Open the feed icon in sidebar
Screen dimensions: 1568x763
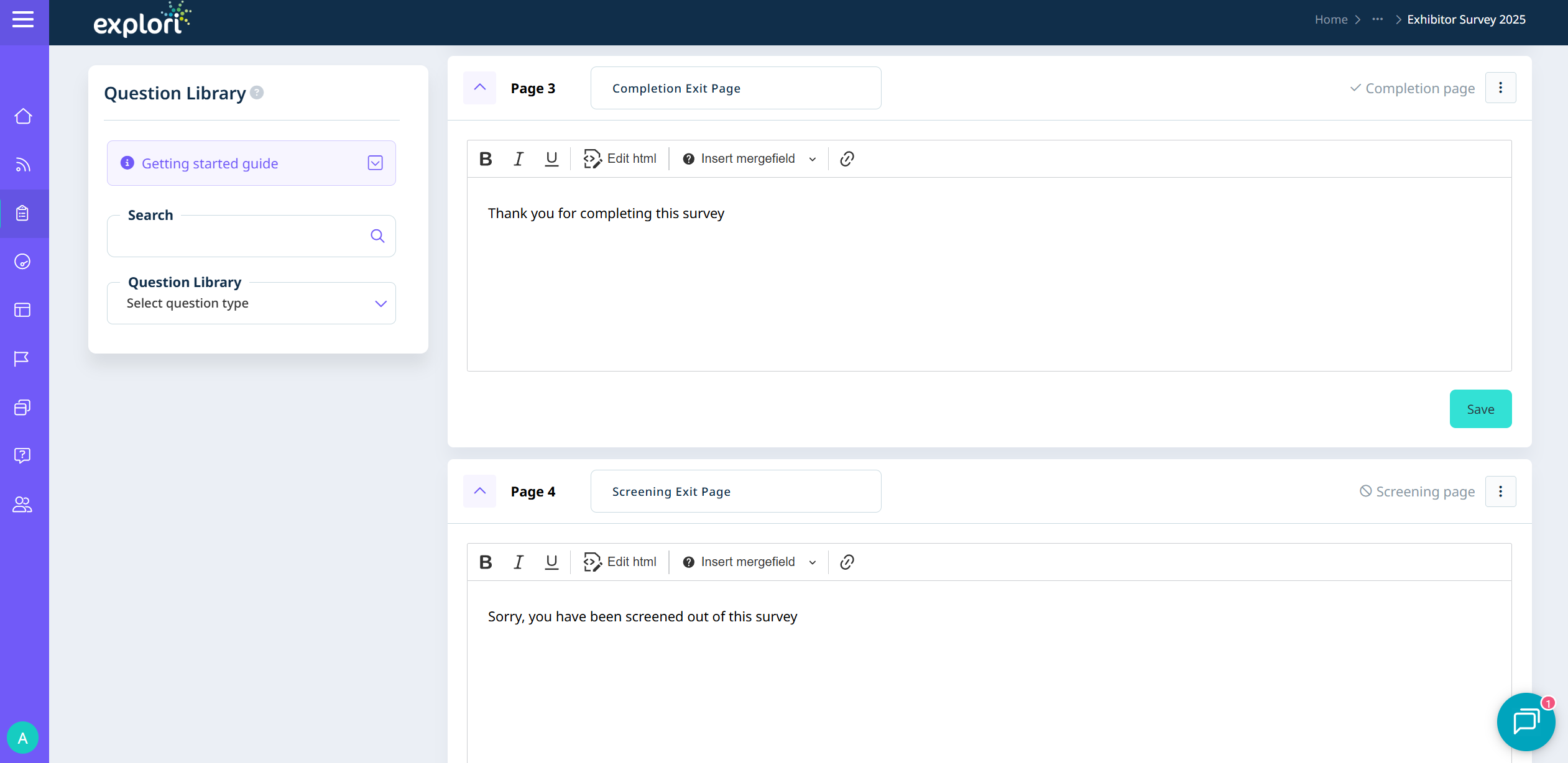(23, 165)
